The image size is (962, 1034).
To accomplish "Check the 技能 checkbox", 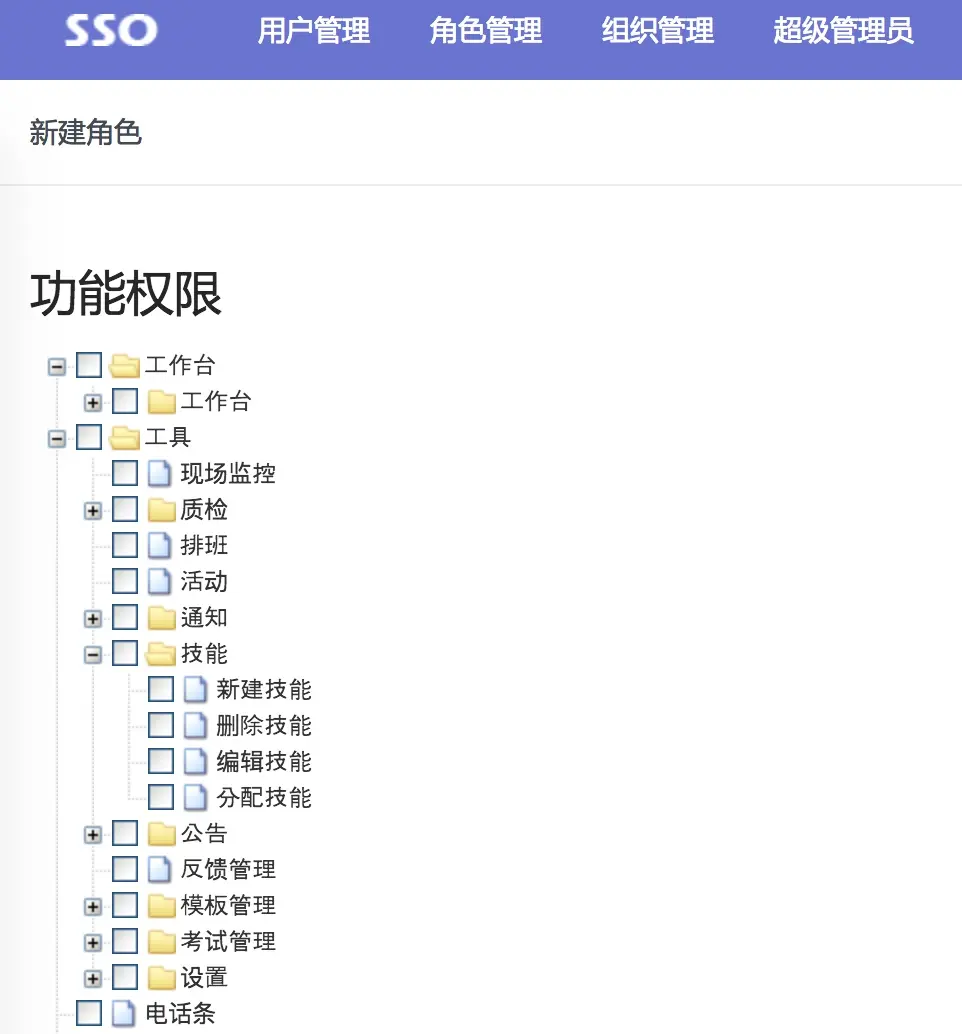I will pyautogui.click(x=125, y=653).
